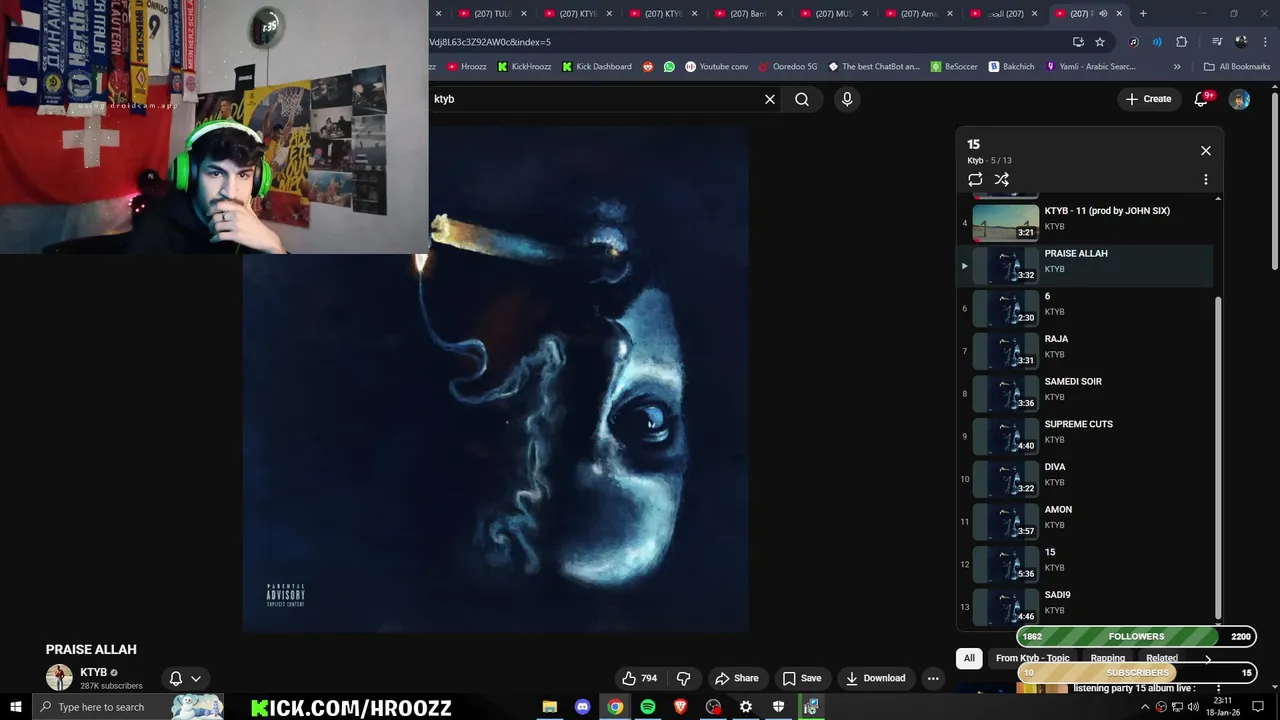Image resolution: width=1280 pixels, height=720 pixels.
Task: Expand hidden bookmarks chevron
Action: tap(1177, 67)
